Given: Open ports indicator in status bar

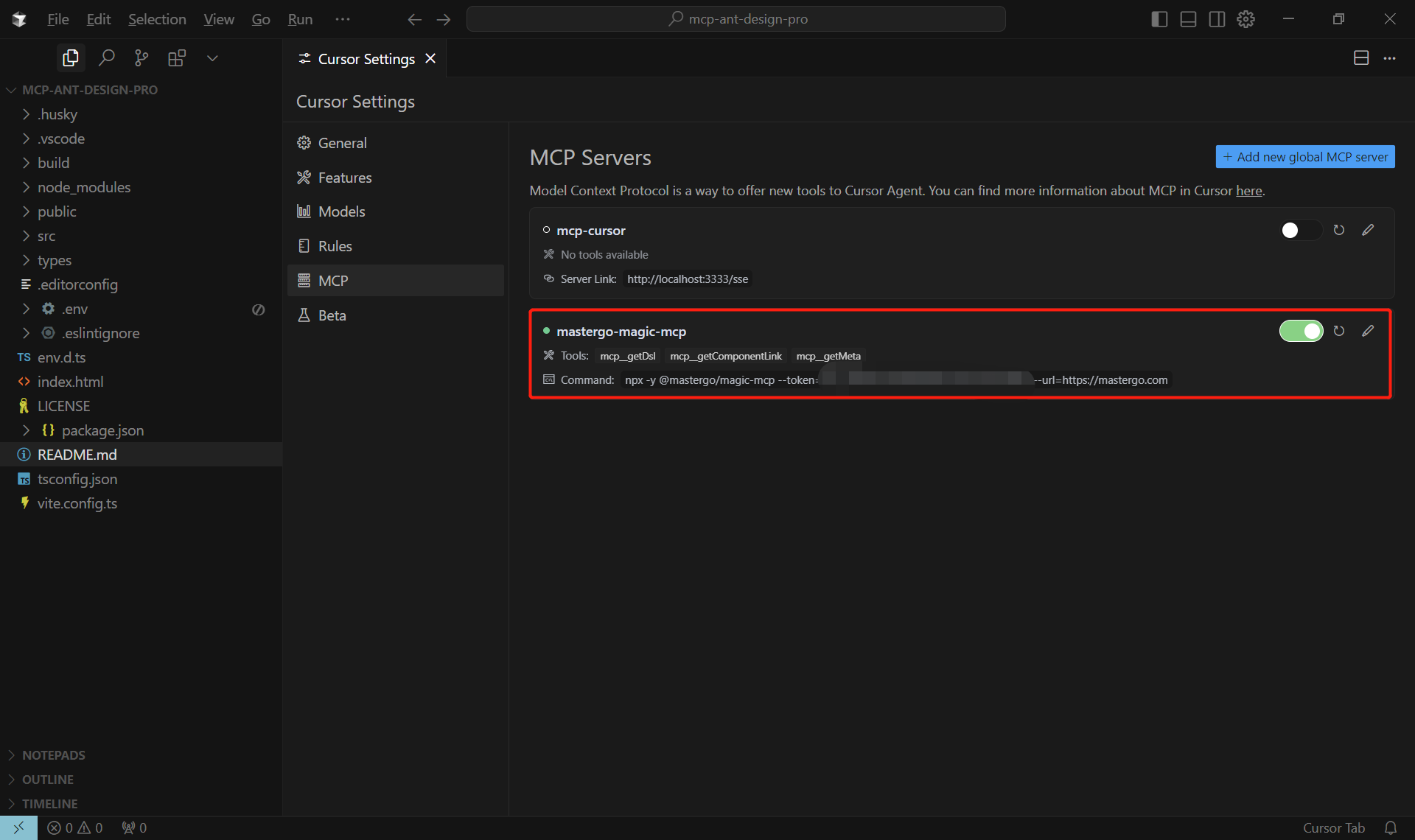Looking at the screenshot, I should coord(134,828).
